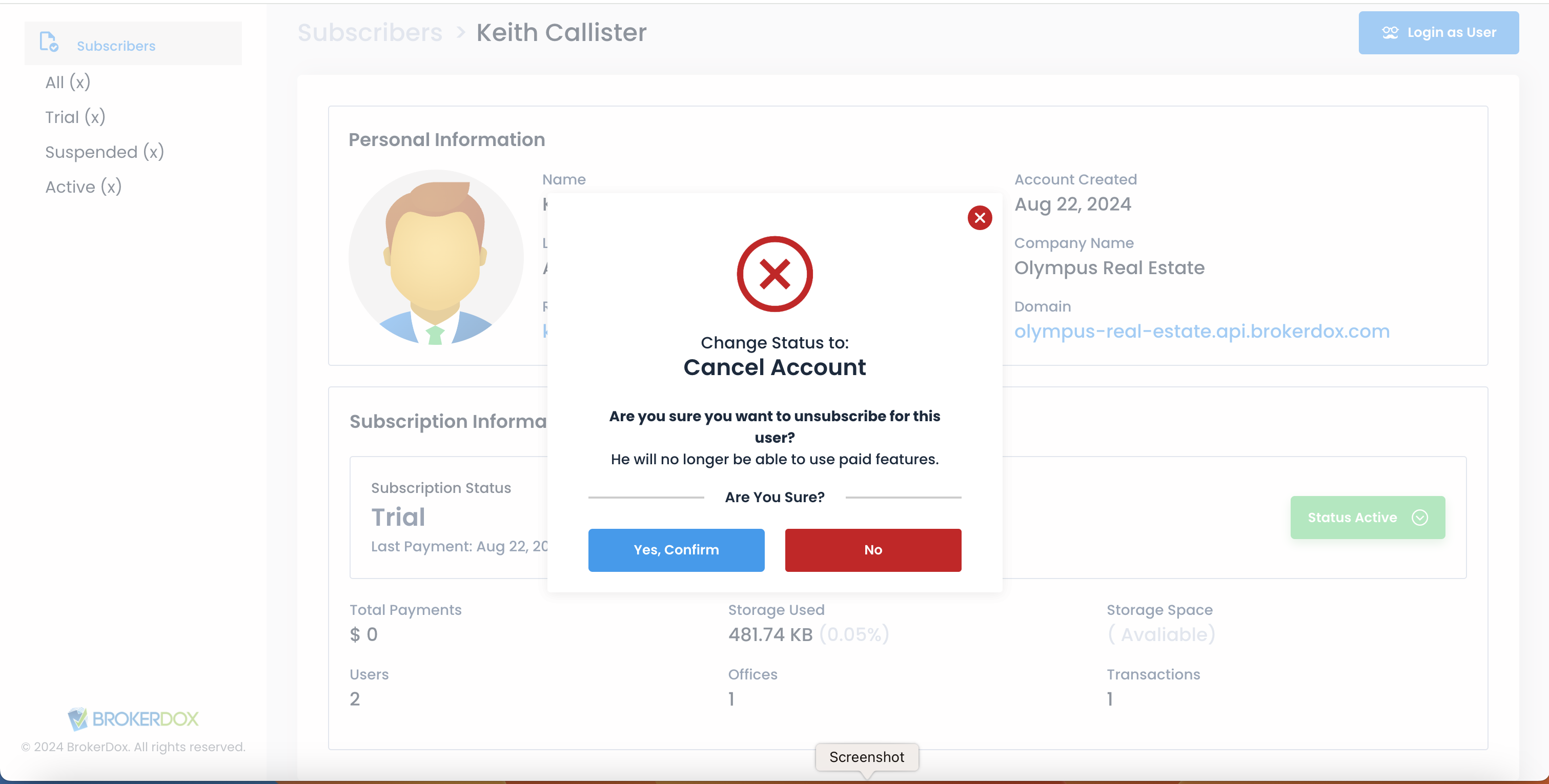Click the Trial subscription status value

click(398, 517)
